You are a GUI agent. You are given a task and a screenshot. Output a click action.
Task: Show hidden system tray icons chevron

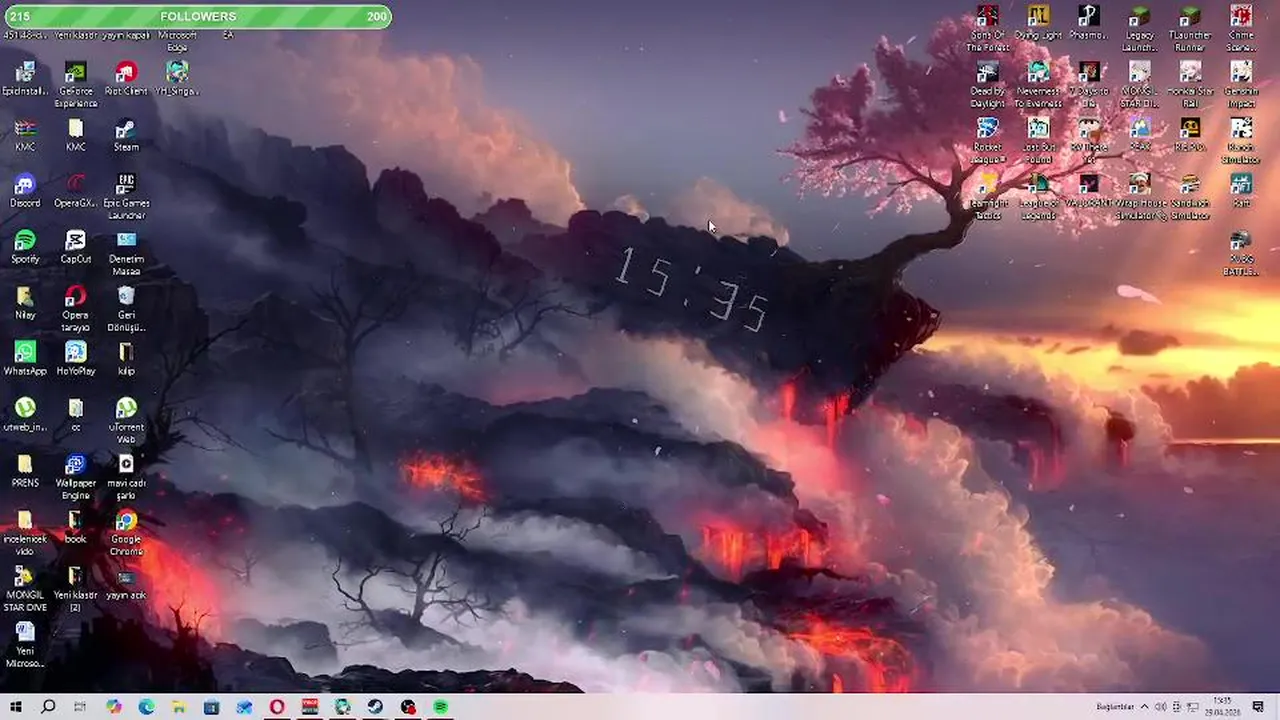click(1145, 707)
